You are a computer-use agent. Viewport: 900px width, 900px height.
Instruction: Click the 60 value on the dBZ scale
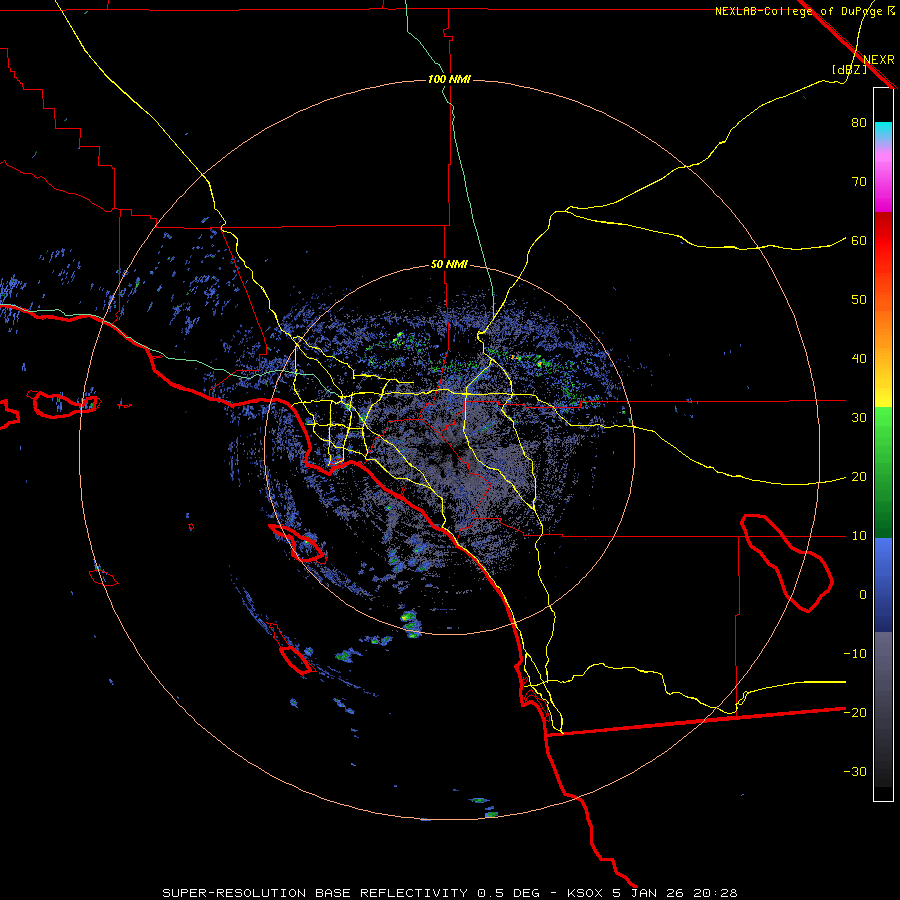[859, 240]
